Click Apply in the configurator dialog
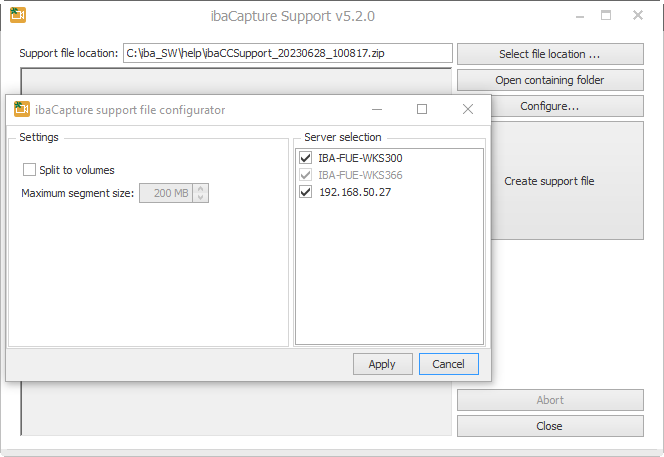 (x=382, y=364)
